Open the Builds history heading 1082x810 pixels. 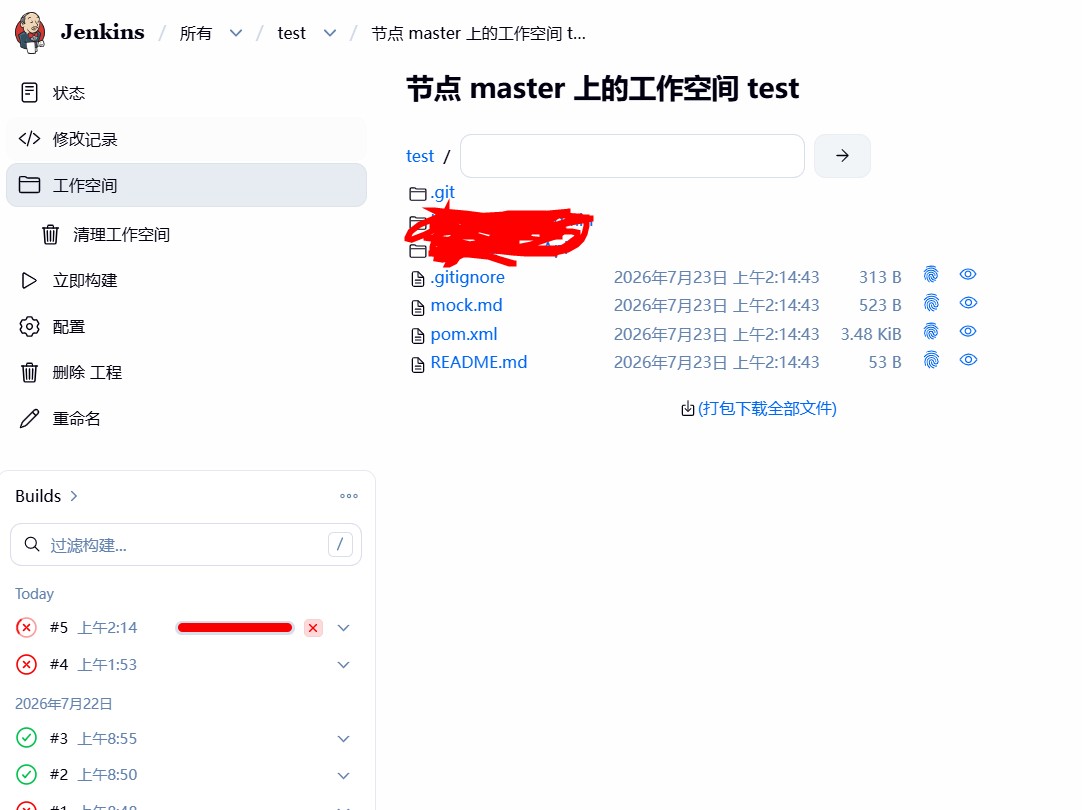46,496
